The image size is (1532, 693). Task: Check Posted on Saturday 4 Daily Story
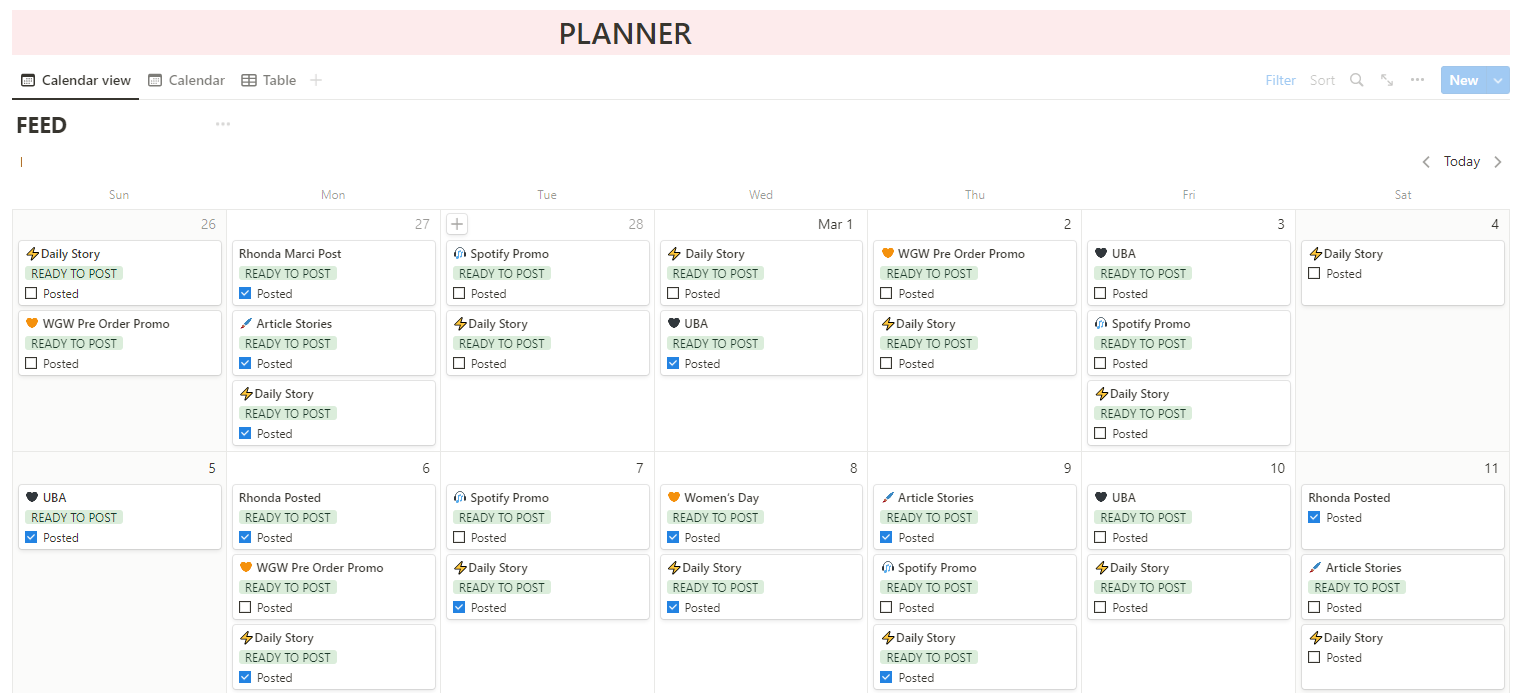pyautogui.click(x=1315, y=274)
